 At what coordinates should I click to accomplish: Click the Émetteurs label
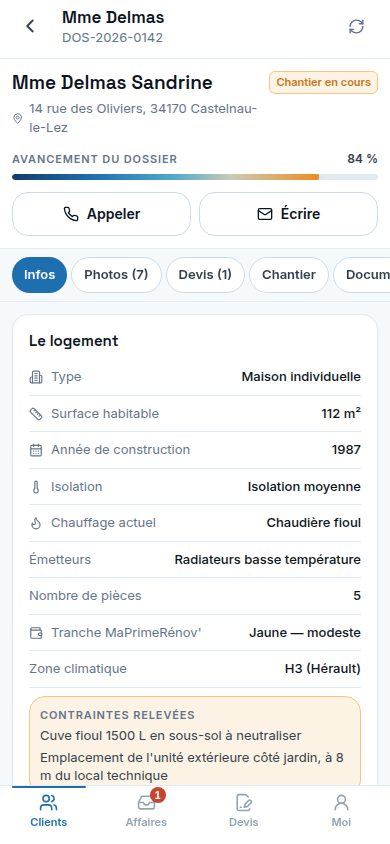coord(60,560)
